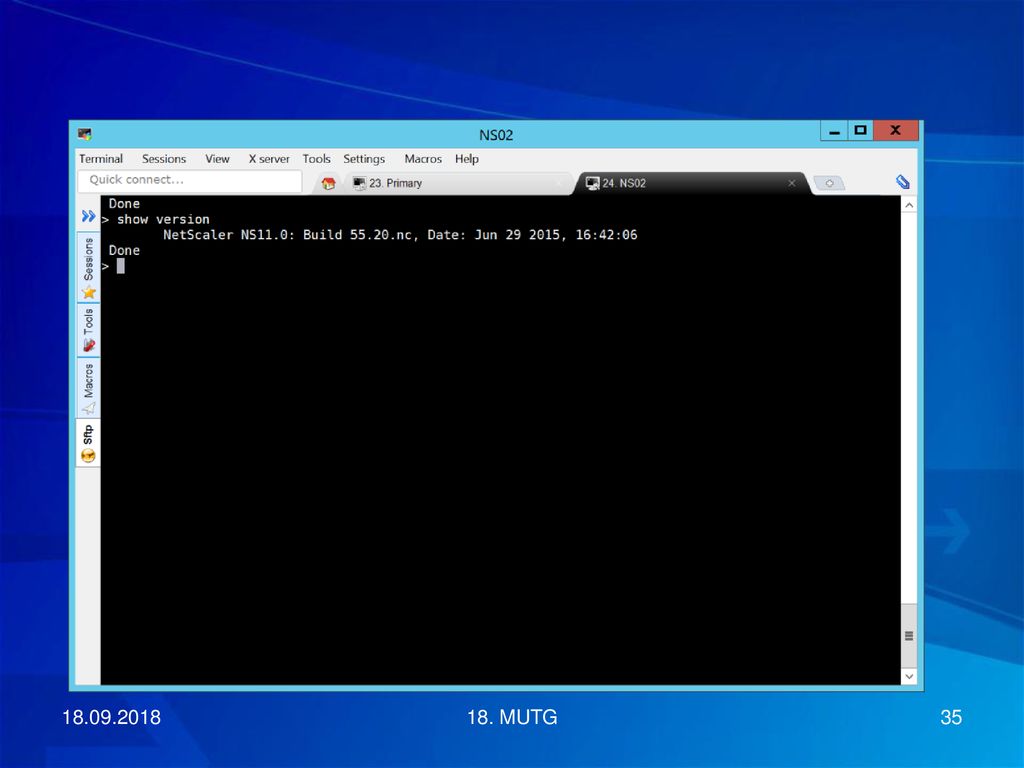Viewport: 1024px width, 768px height.
Task: Open the Tools menu
Action: 316,159
